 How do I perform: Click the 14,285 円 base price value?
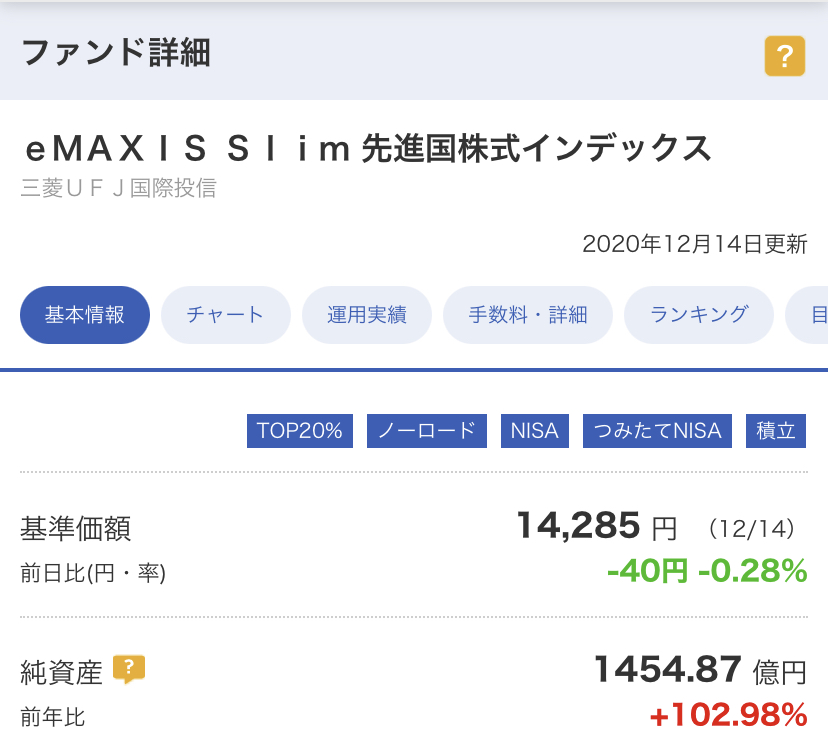tap(597, 527)
